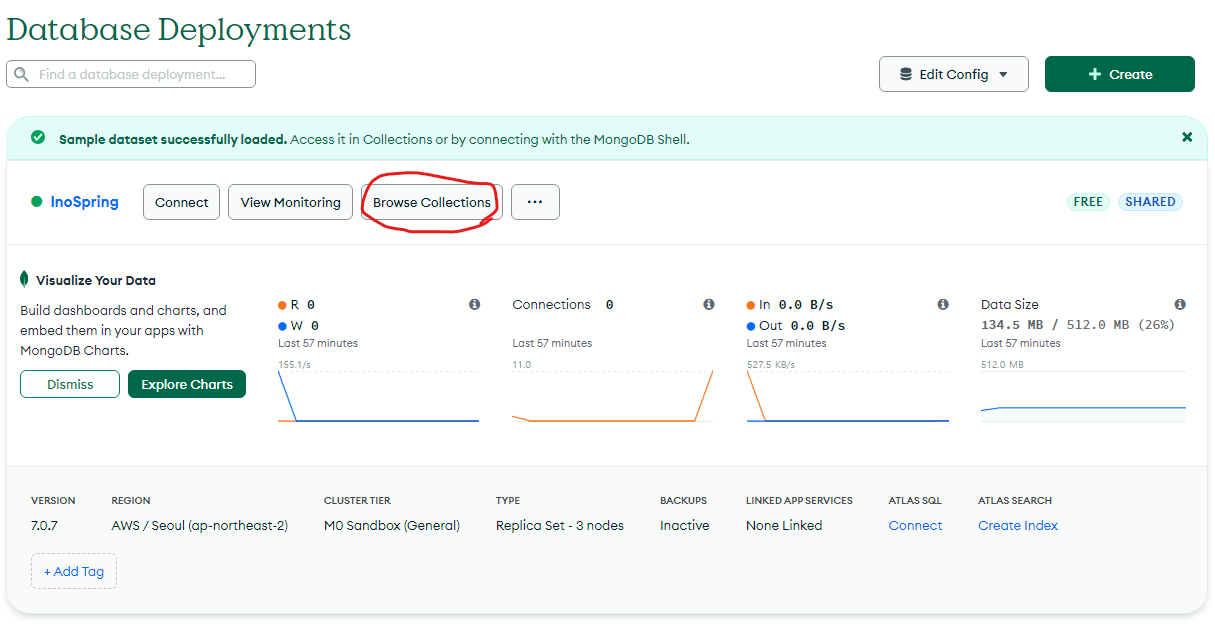Focus the Find a database deployment field
Viewport: 1215px width, 624px height.
tap(131, 74)
